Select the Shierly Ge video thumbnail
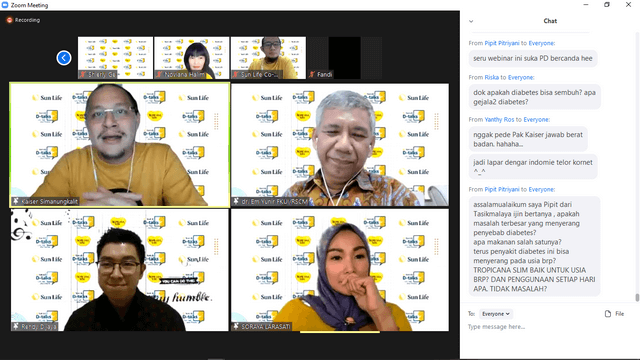The height and width of the screenshot is (360, 640). tap(116, 58)
